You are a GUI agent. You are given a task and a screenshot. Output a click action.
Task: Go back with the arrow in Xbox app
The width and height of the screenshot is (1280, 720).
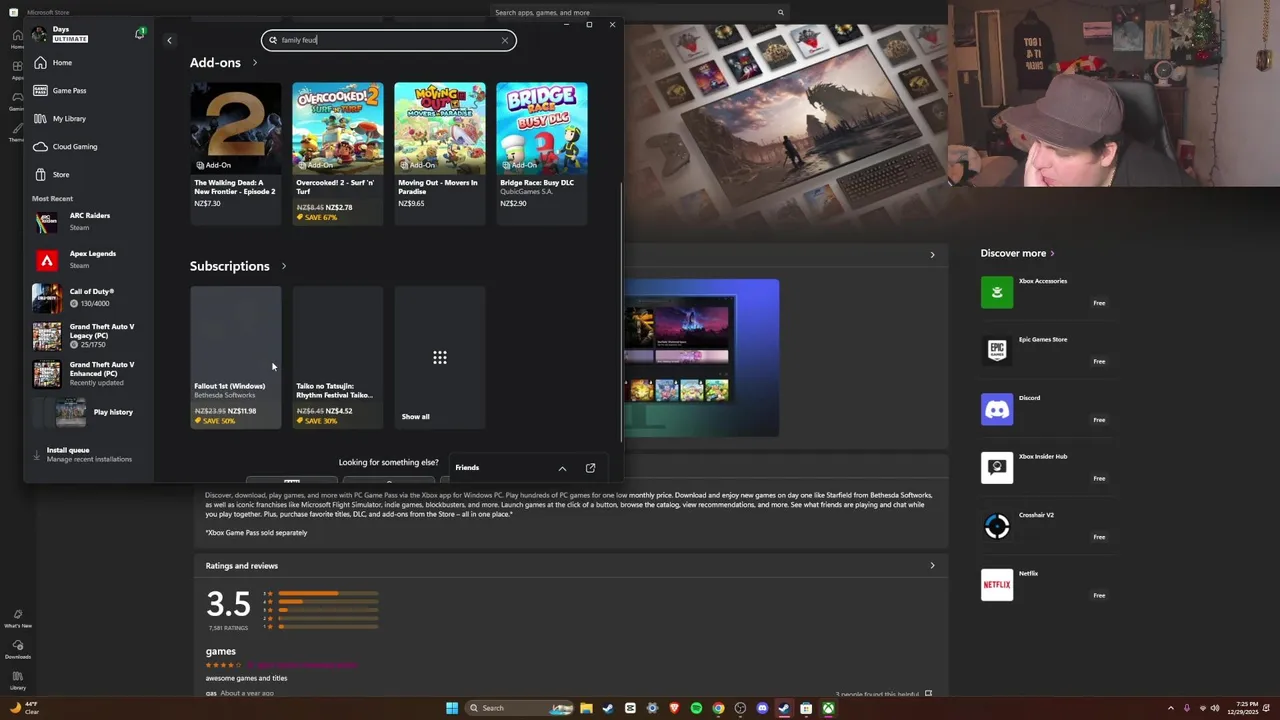169,40
